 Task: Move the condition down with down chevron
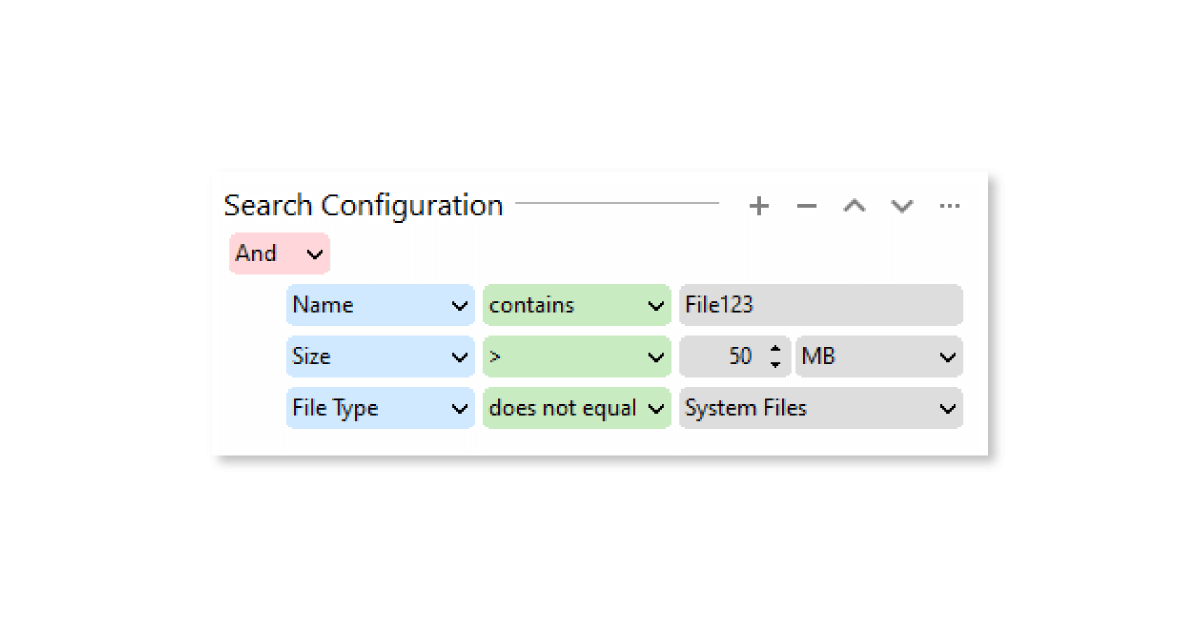pos(902,206)
